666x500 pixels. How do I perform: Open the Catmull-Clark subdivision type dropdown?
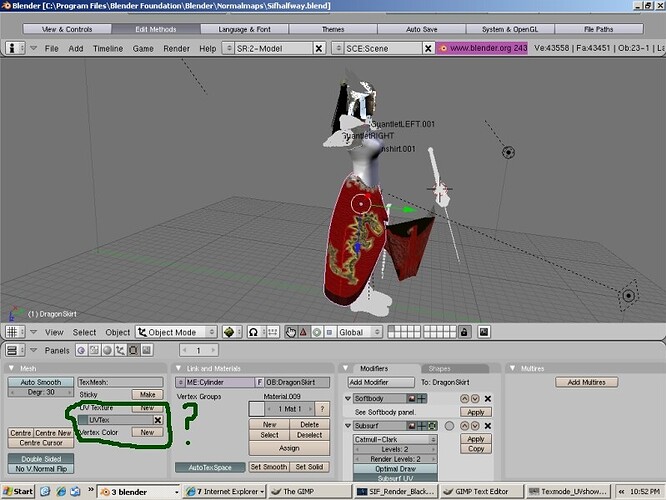[x=395, y=439]
